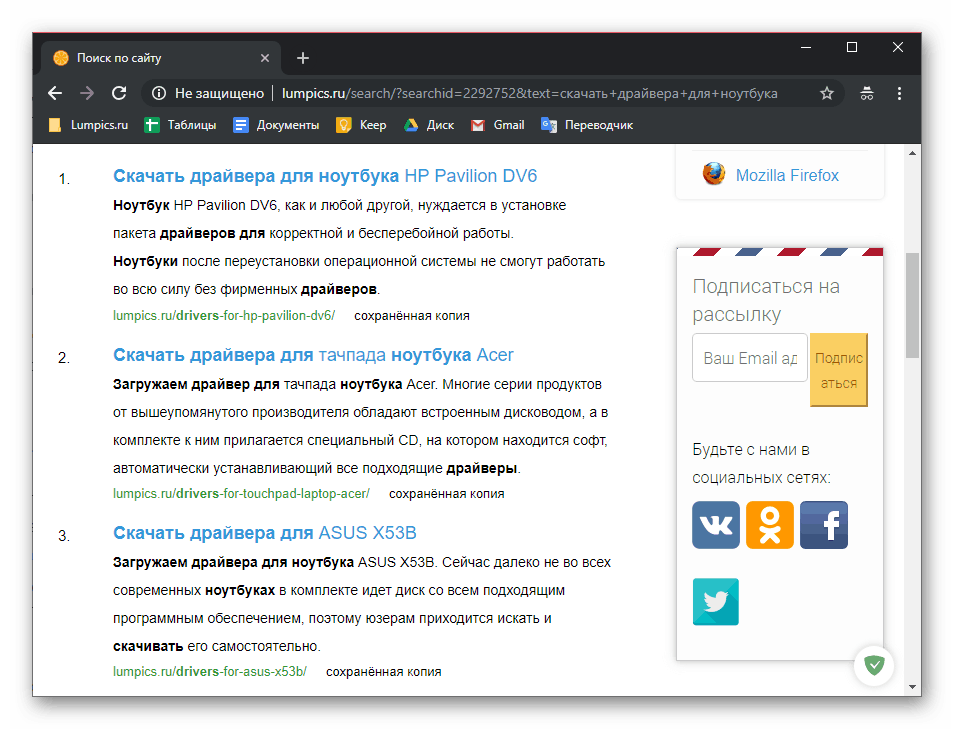Select the 'Поиск по сайту' tab
Viewport: 954px width, 729px height.
pos(161,58)
